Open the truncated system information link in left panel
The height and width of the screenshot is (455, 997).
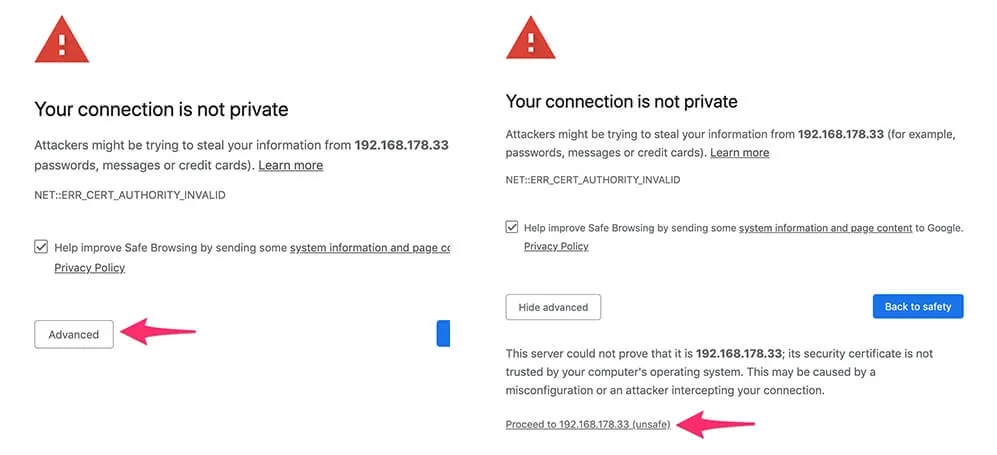pyautogui.click(x=370, y=248)
